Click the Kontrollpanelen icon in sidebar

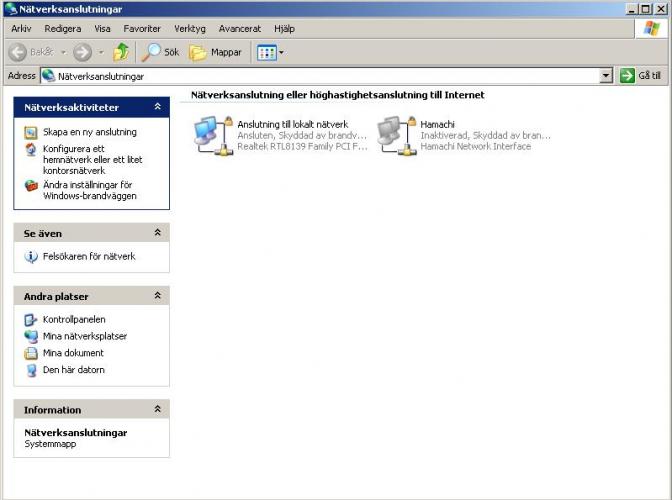point(31,320)
